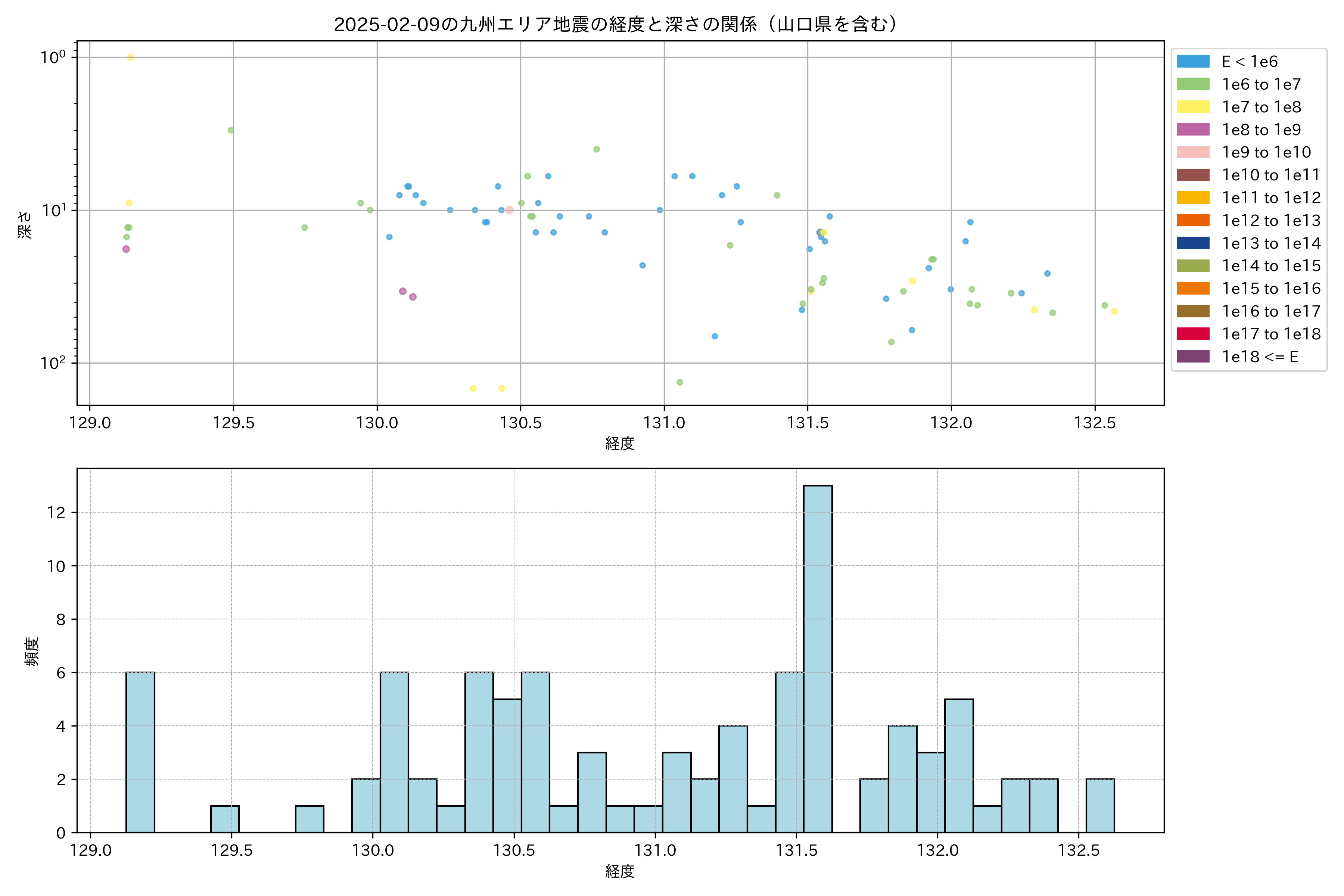Click the histogram bar of height 5 near 132.0
Image resolution: width=1344 pixels, height=896 pixels.
click(959, 766)
